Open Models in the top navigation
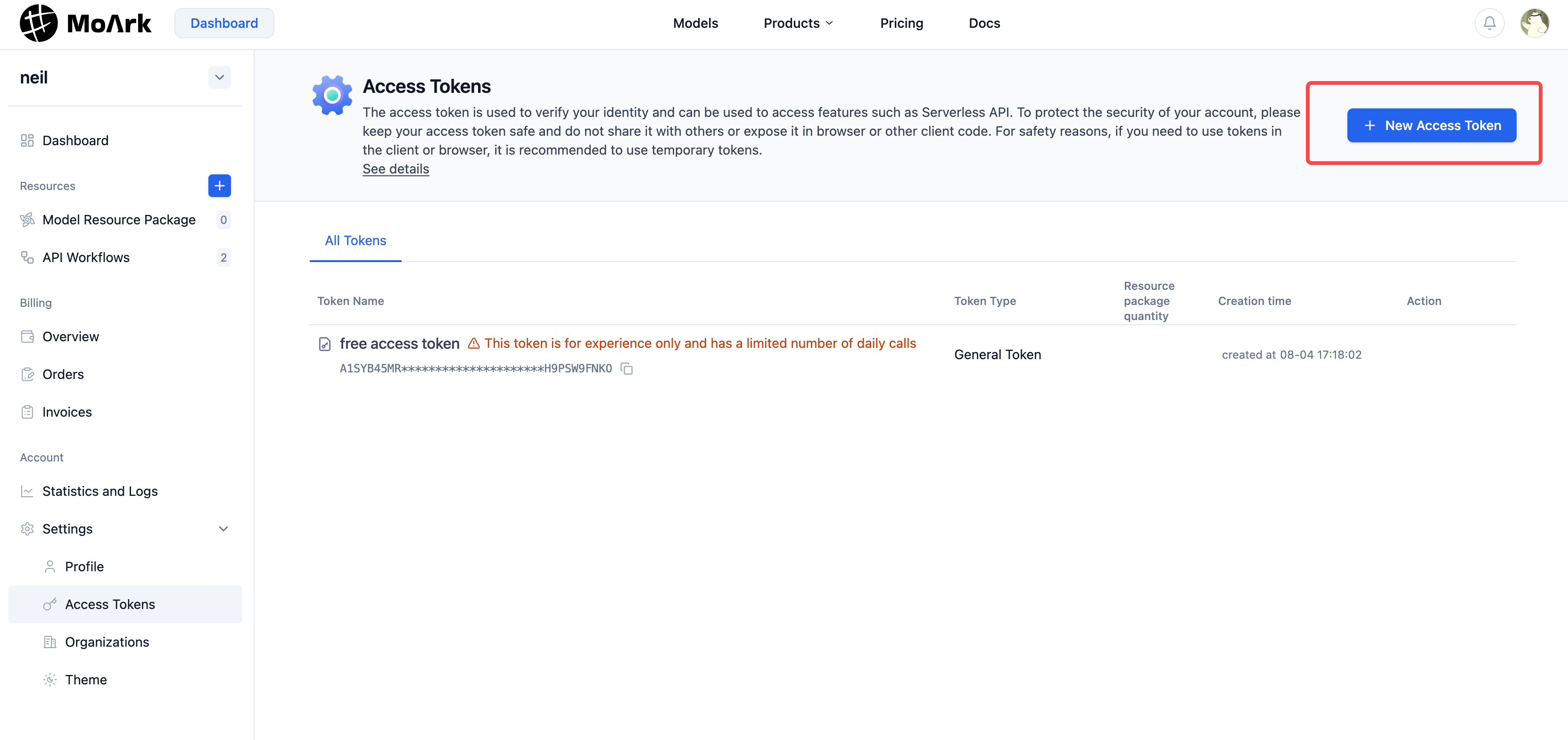The width and height of the screenshot is (1568, 740). point(695,23)
